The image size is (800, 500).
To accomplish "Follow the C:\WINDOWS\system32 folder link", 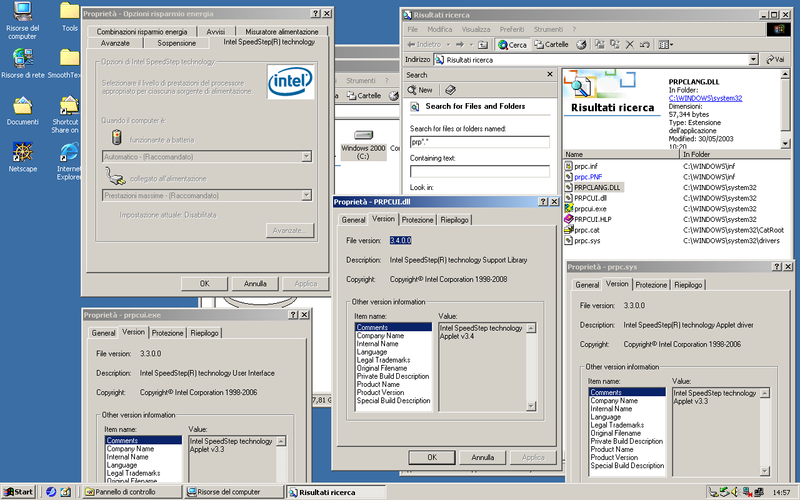I will tap(705, 98).
